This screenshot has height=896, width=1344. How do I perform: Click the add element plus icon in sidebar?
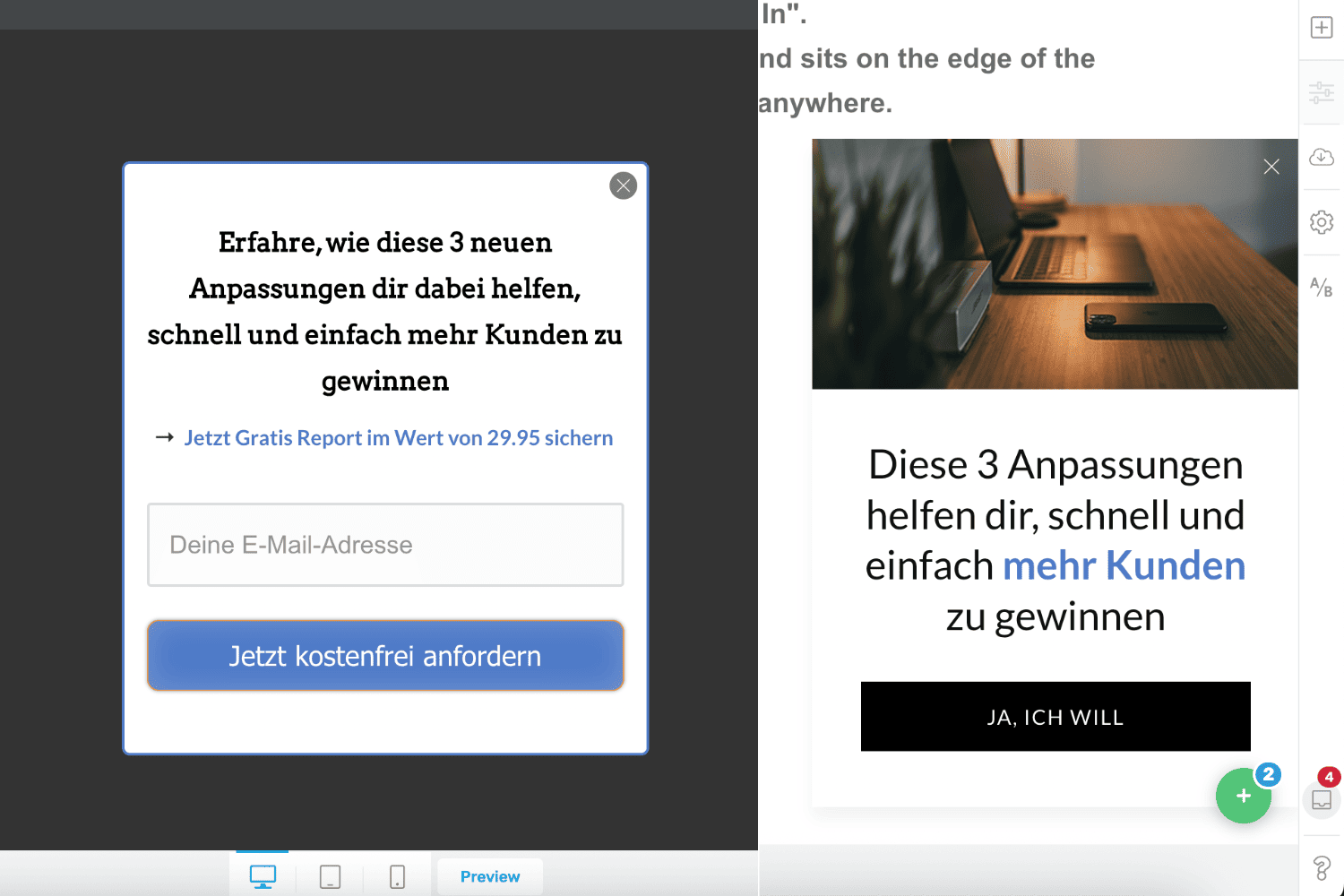[x=1322, y=28]
